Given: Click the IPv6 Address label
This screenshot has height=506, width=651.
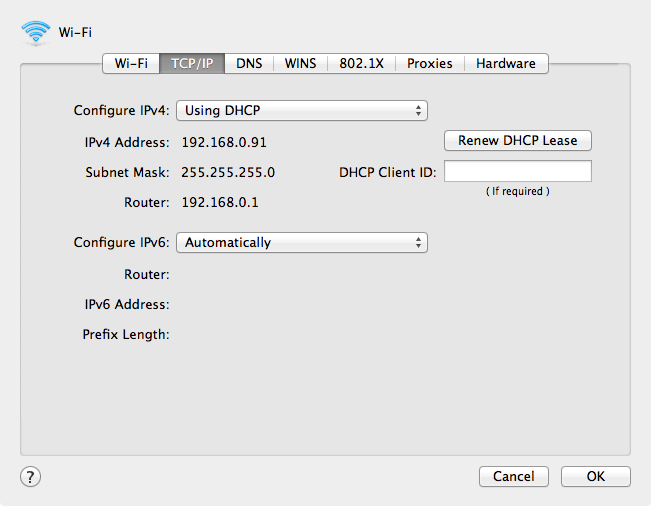Looking at the screenshot, I should tap(127, 304).
